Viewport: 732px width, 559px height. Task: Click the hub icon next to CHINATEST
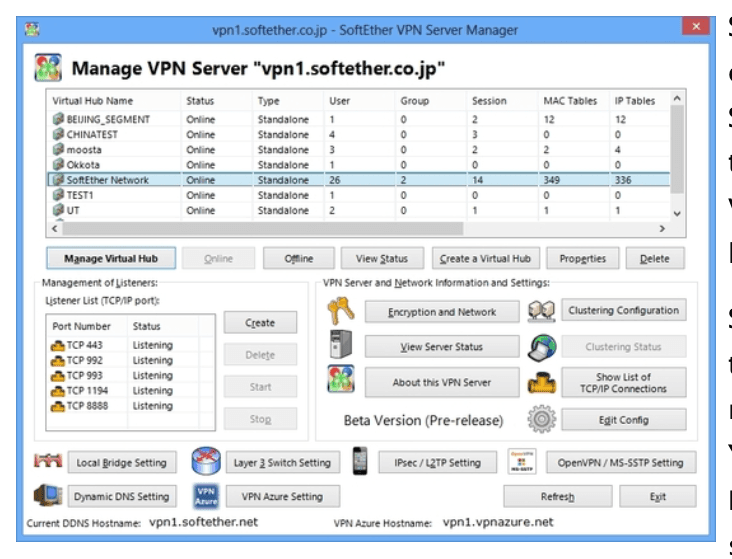(58, 134)
